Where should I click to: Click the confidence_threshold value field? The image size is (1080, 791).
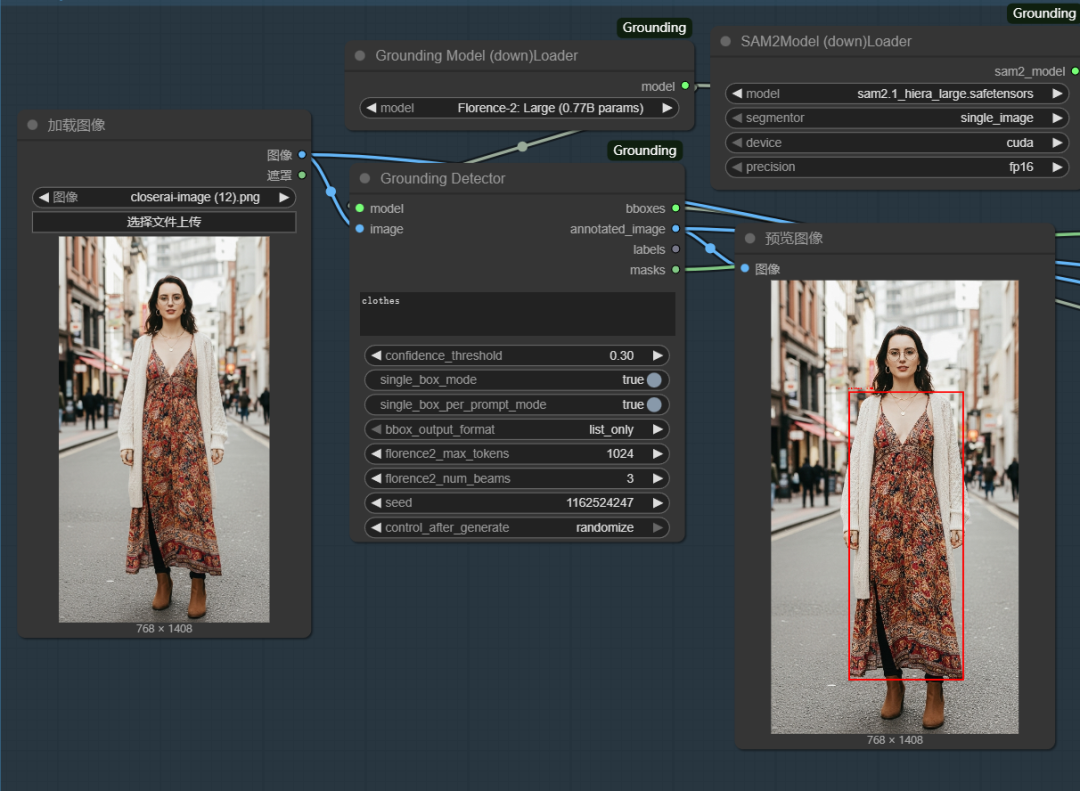tap(518, 356)
